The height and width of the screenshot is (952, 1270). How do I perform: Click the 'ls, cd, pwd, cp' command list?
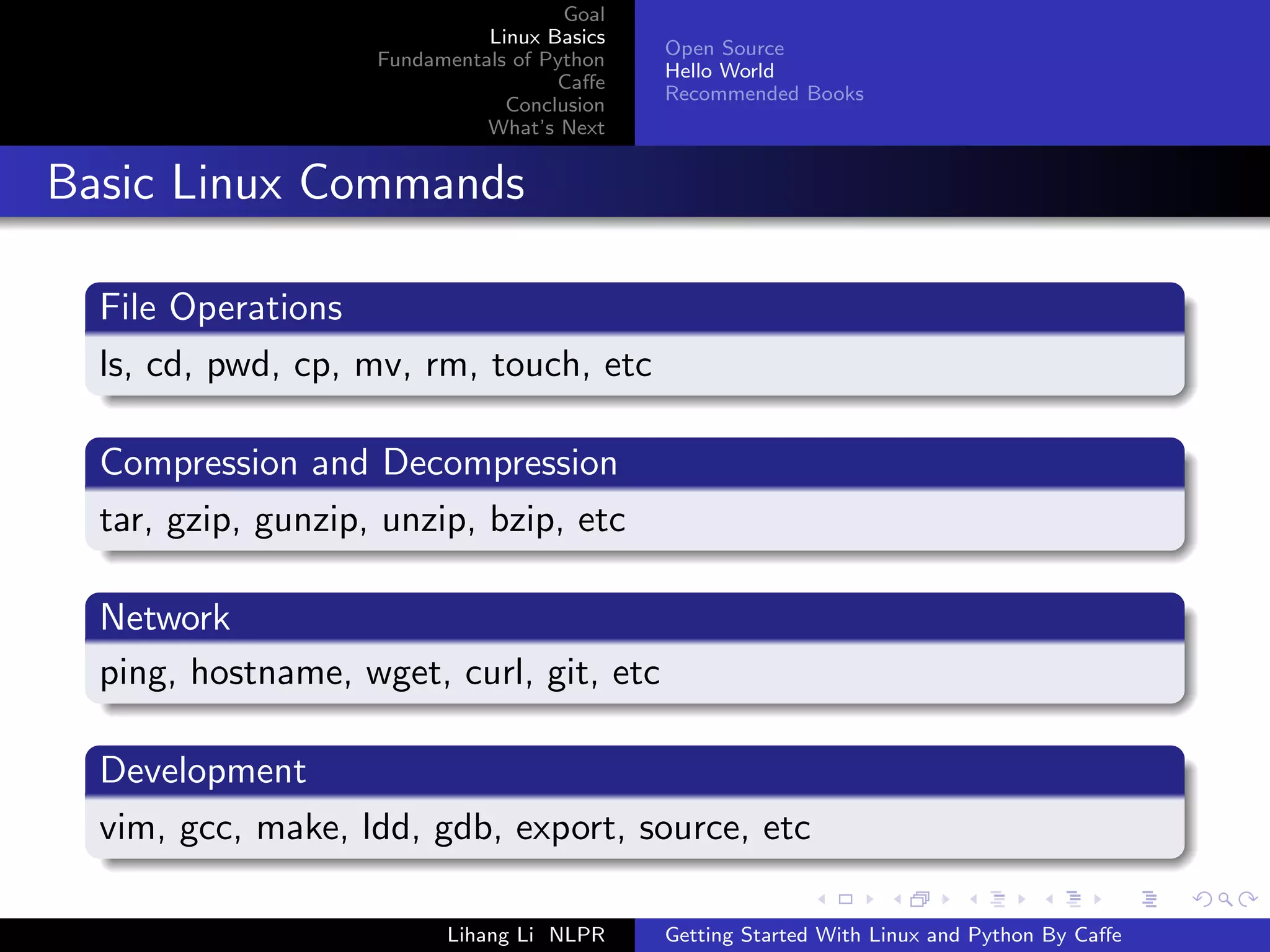376,364
